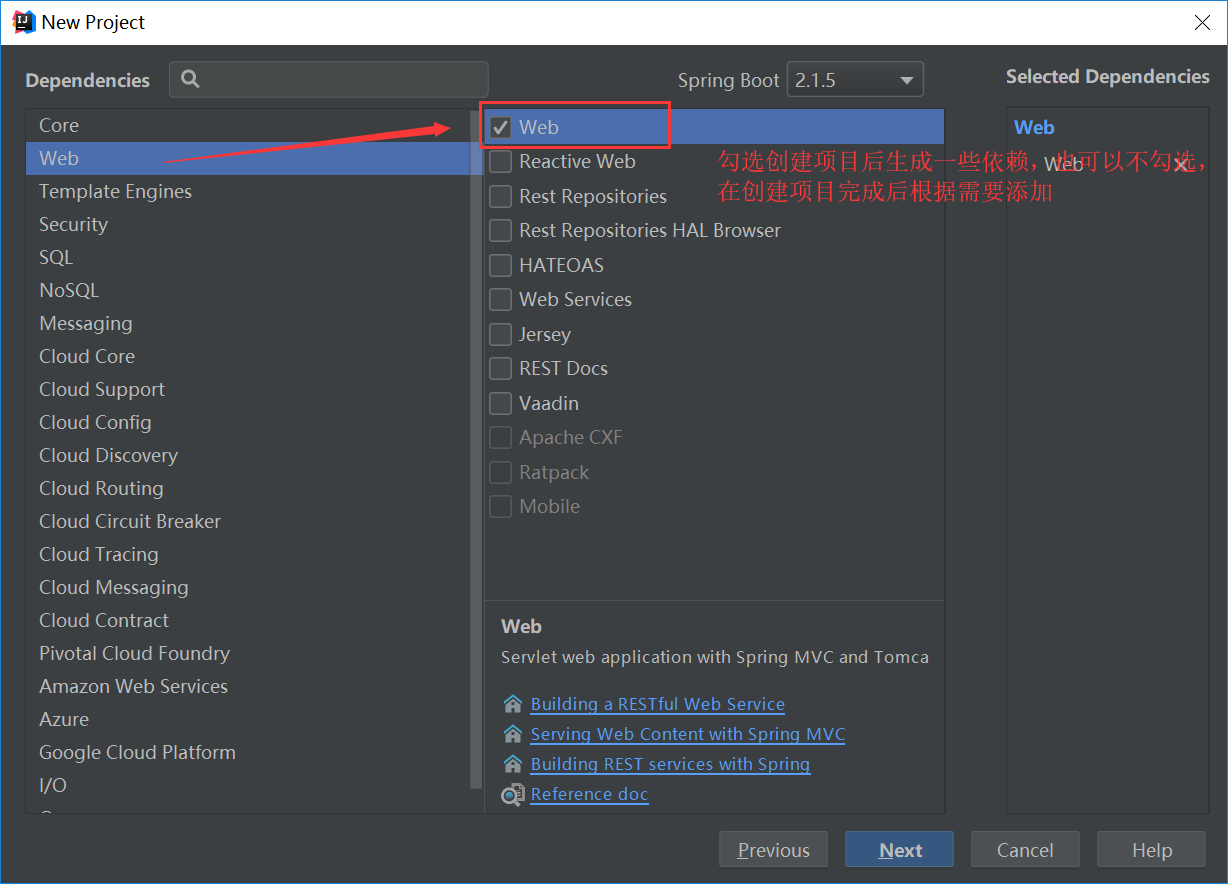Image resolution: width=1228 pixels, height=884 pixels.
Task: Select the Messaging category
Action: click(x=248, y=323)
